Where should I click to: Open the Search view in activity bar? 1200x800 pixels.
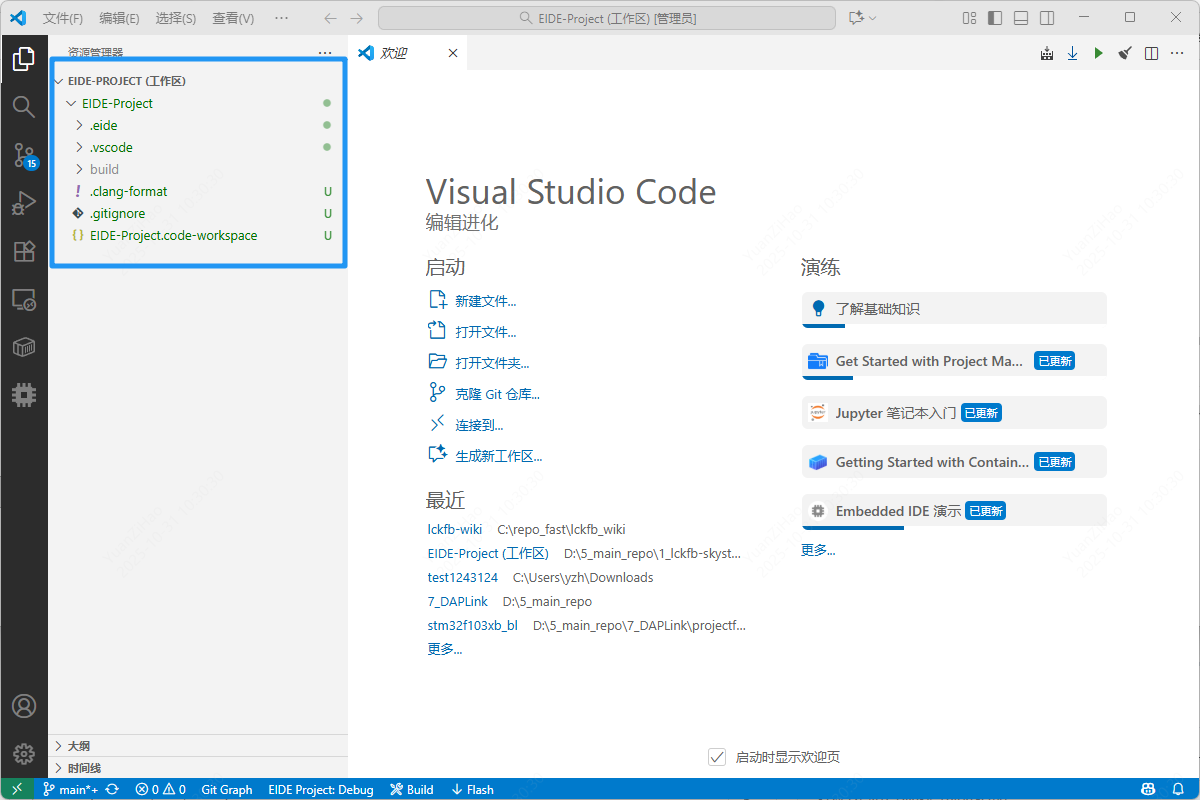click(24, 107)
